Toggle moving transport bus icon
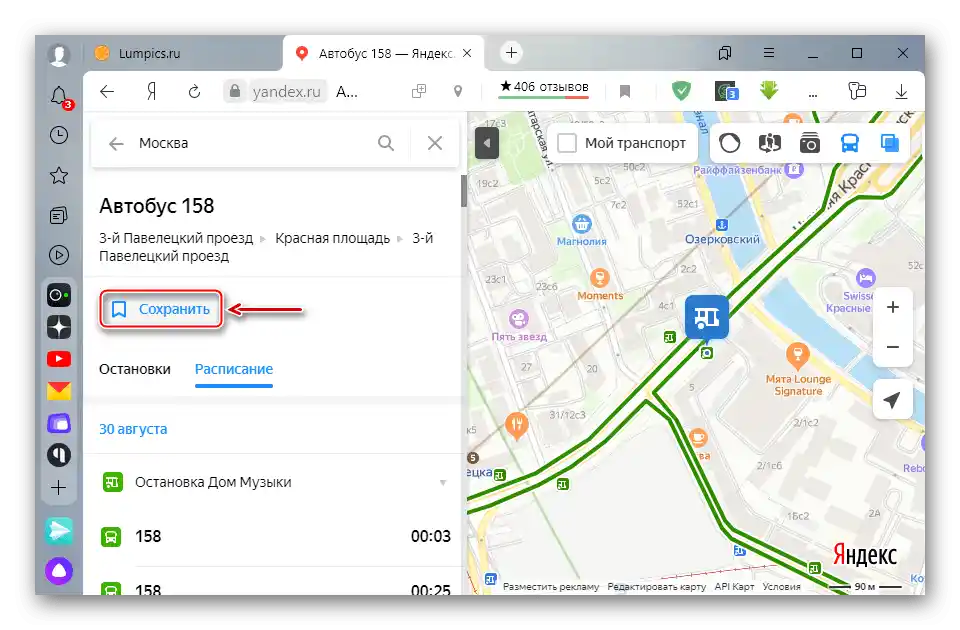Image resolution: width=960 pixels, height=630 pixels. (849, 143)
